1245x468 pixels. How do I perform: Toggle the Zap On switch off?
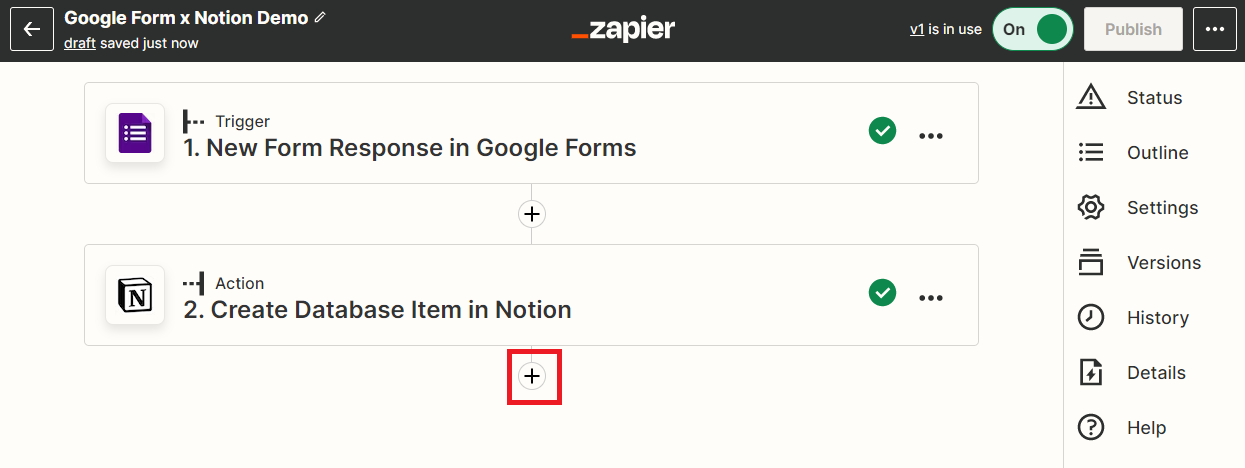coord(1033,29)
